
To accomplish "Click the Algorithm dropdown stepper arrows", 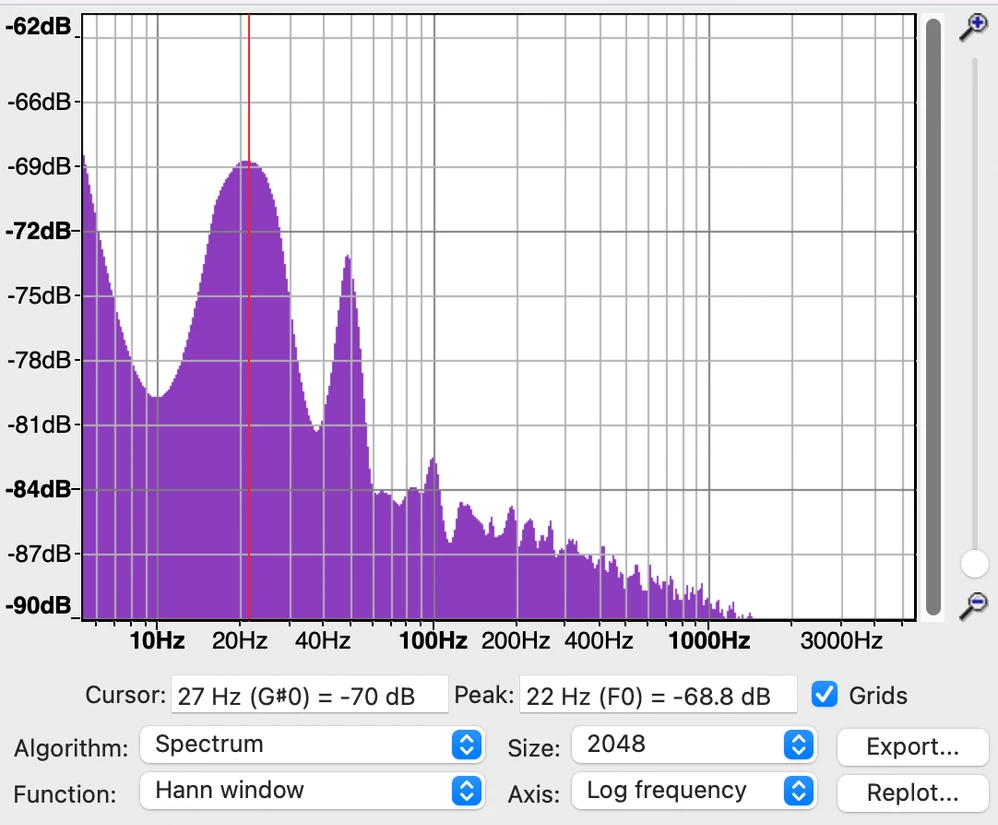I will click(467, 744).
